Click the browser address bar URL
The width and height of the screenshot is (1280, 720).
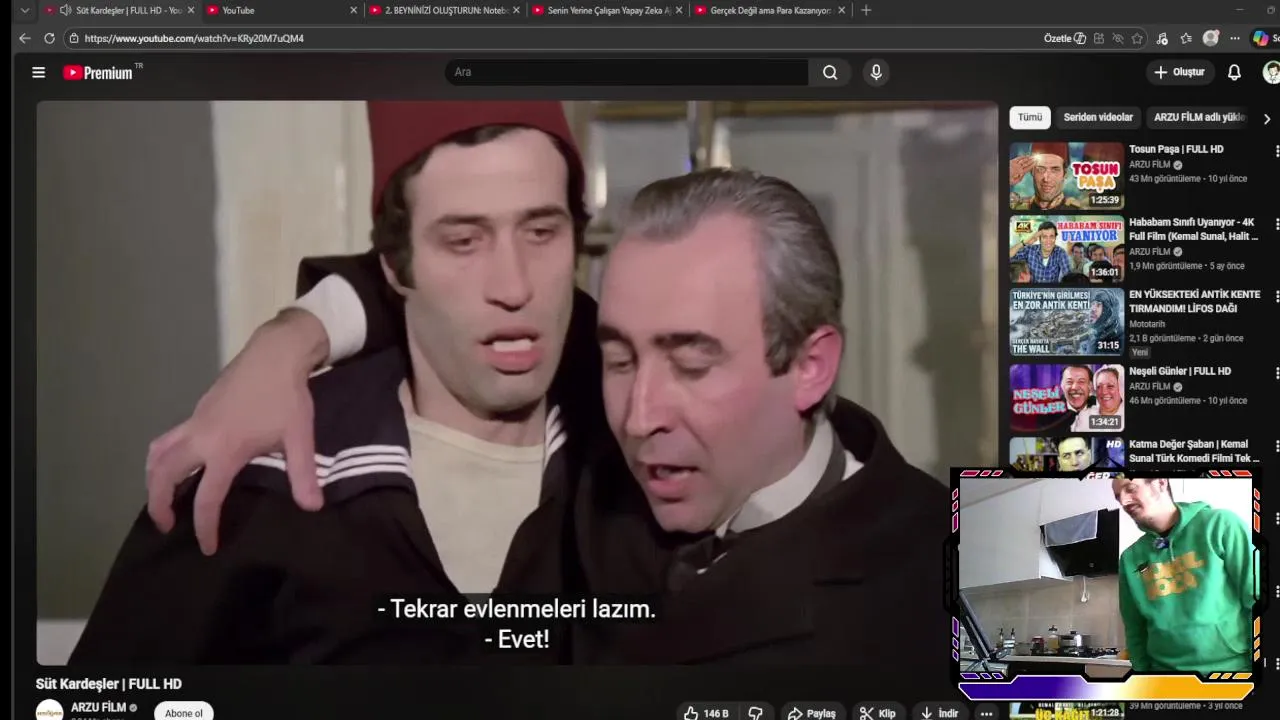pyautogui.click(x=194, y=38)
